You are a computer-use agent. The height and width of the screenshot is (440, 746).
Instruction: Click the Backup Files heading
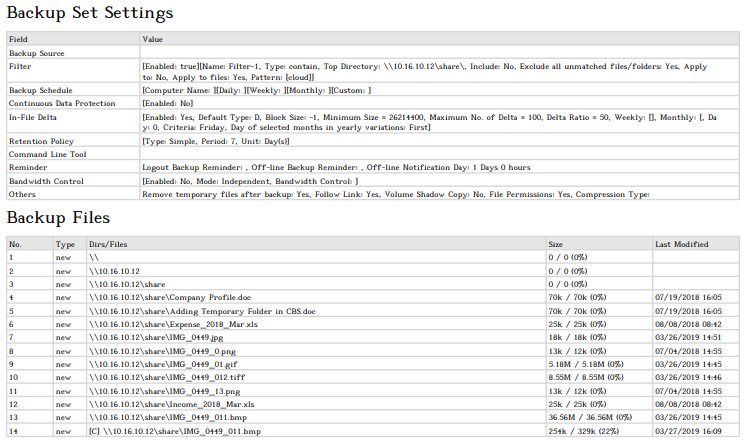click(x=59, y=218)
